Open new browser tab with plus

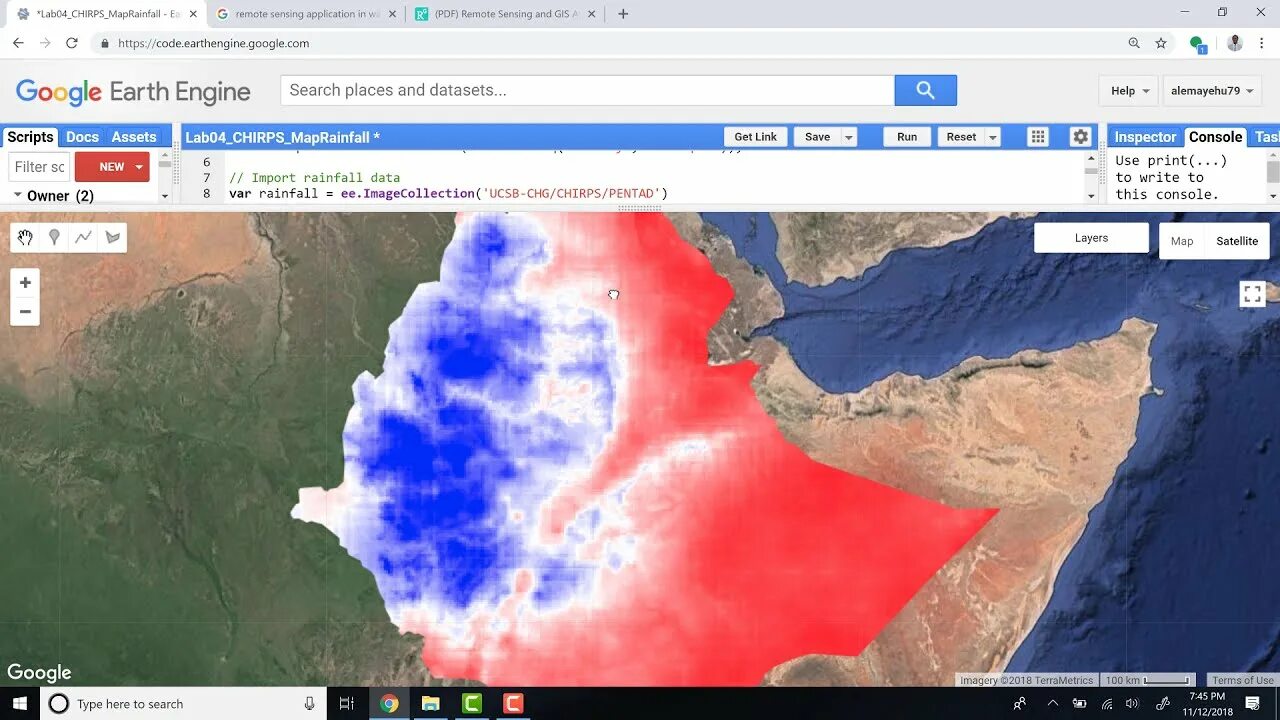coord(623,14)
